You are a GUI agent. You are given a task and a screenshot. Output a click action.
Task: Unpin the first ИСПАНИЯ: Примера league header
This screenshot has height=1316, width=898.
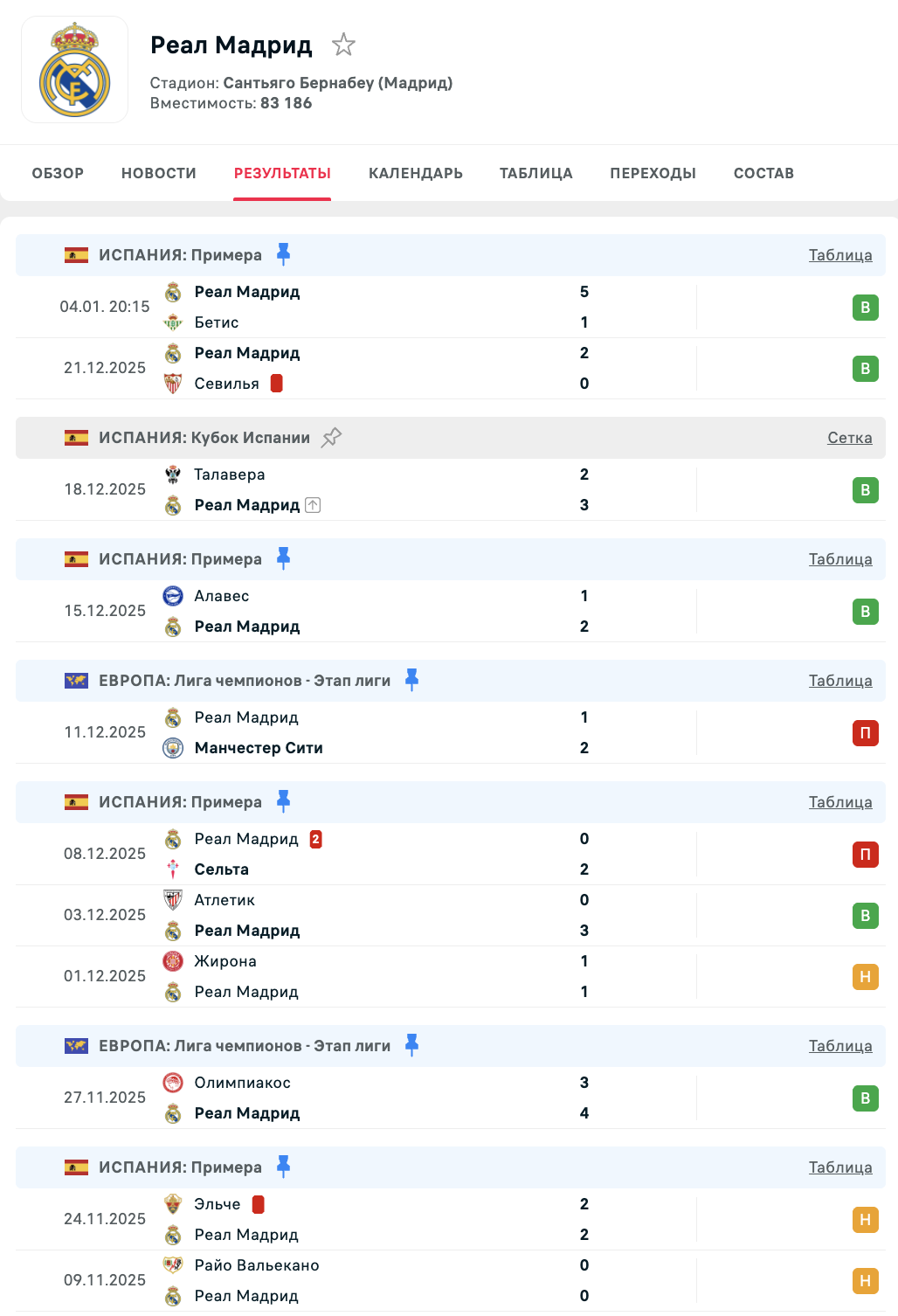tap(283, 254)
